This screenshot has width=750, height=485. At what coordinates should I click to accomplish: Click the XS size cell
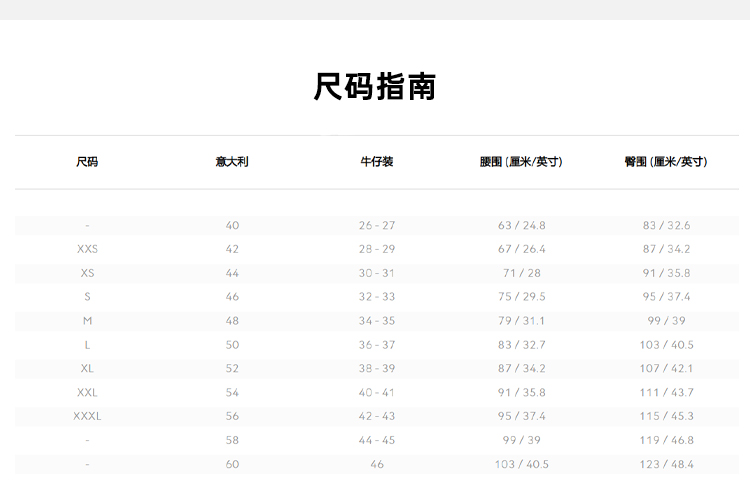87,273
